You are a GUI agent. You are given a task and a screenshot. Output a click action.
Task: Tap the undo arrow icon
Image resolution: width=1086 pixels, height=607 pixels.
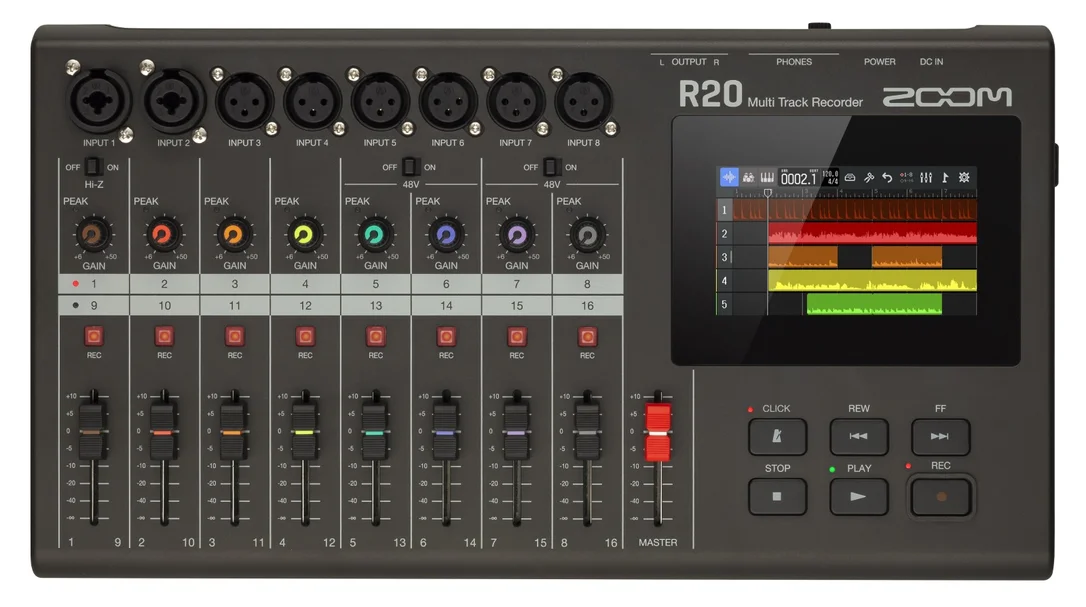tap(887, 177)
